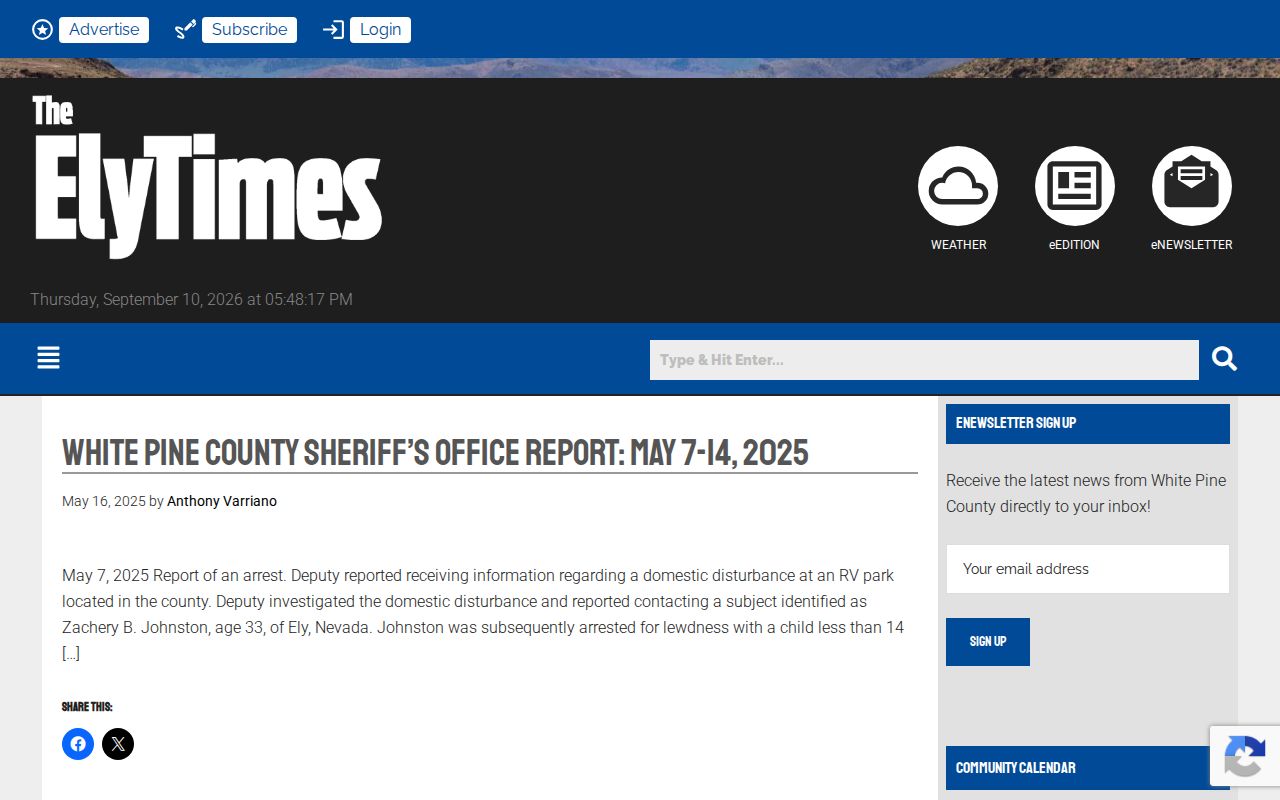Open the Subscribe link

pyautogui.click(x=250, y=30)
